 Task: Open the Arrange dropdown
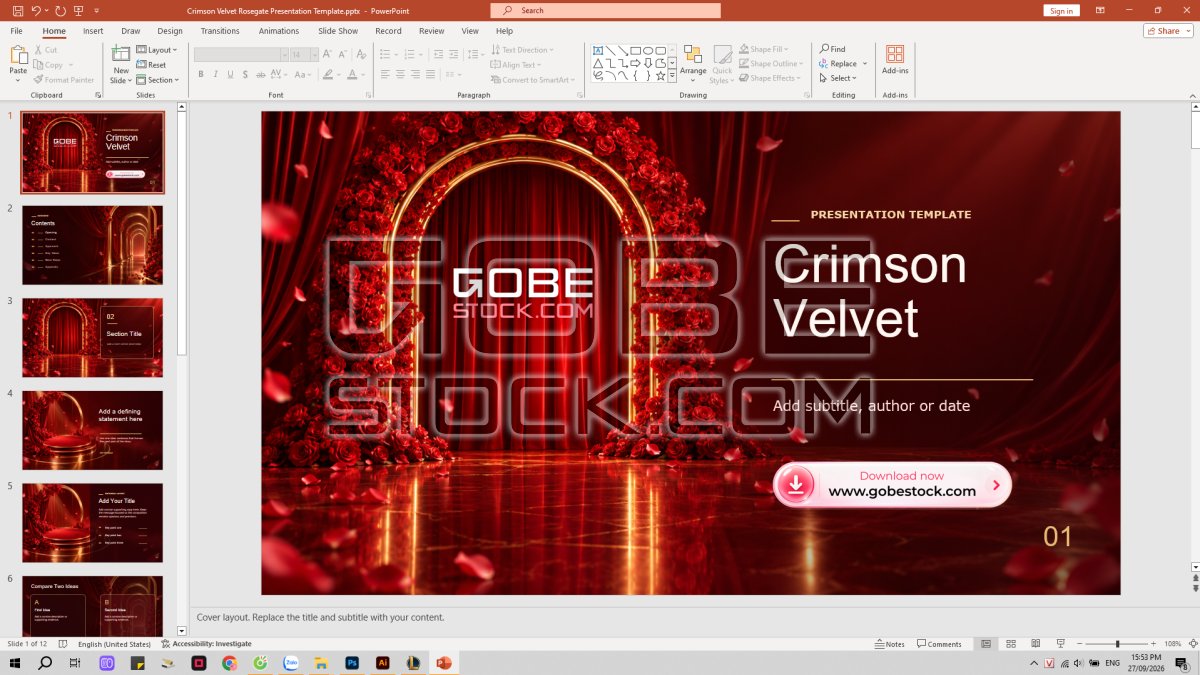(x=693, y=62)
